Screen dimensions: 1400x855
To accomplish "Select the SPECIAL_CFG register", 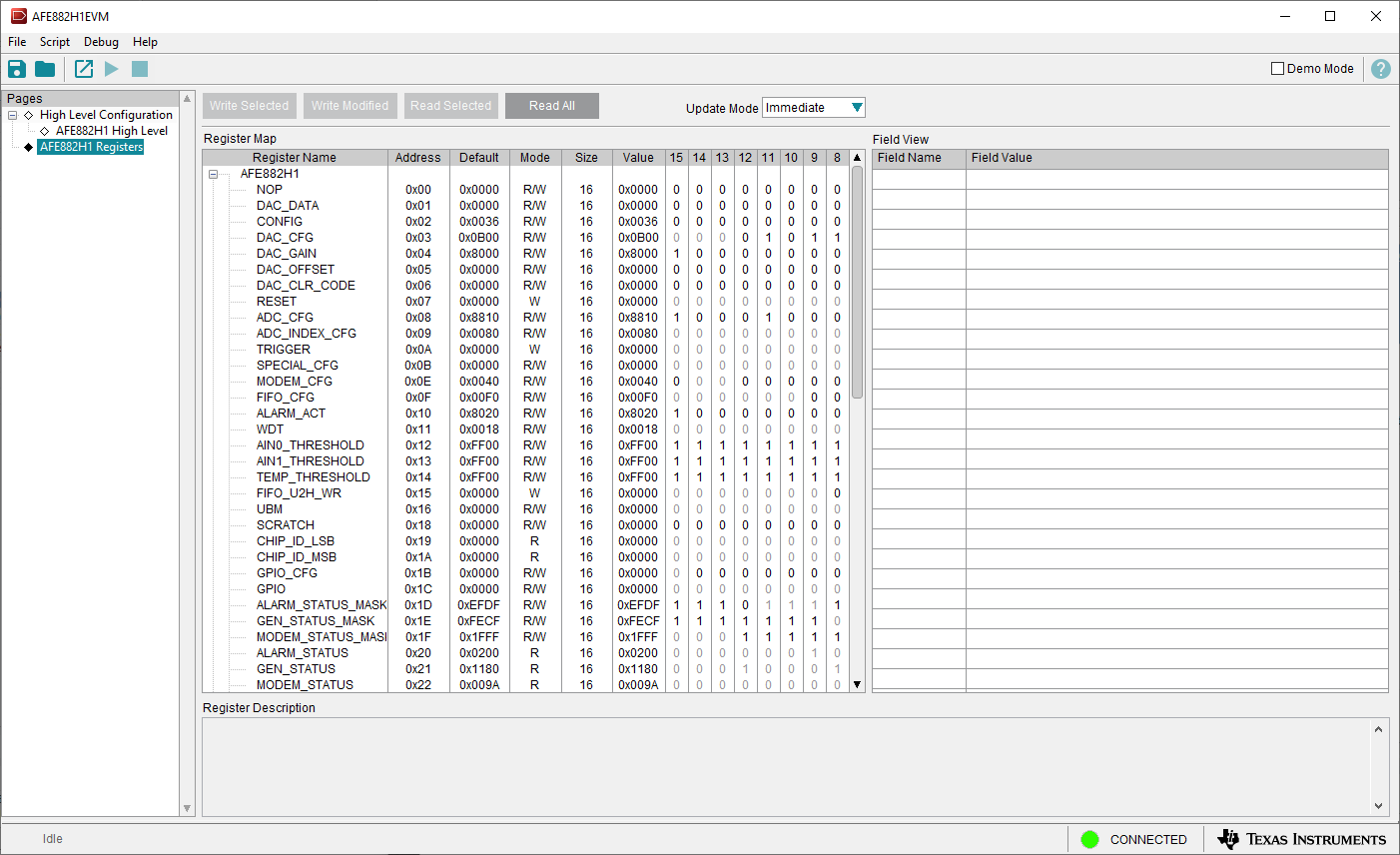I will [298, 366].
